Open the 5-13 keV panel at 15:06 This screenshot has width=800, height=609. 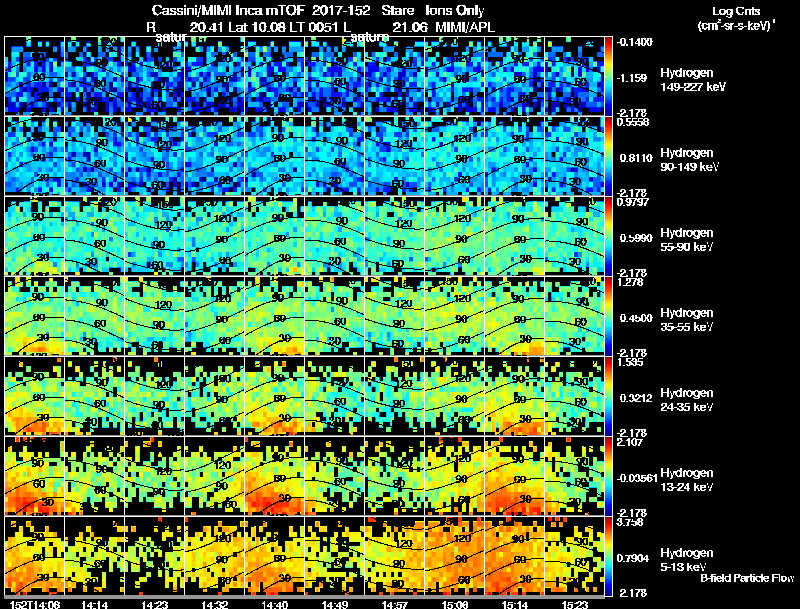[x=455, y=556]
